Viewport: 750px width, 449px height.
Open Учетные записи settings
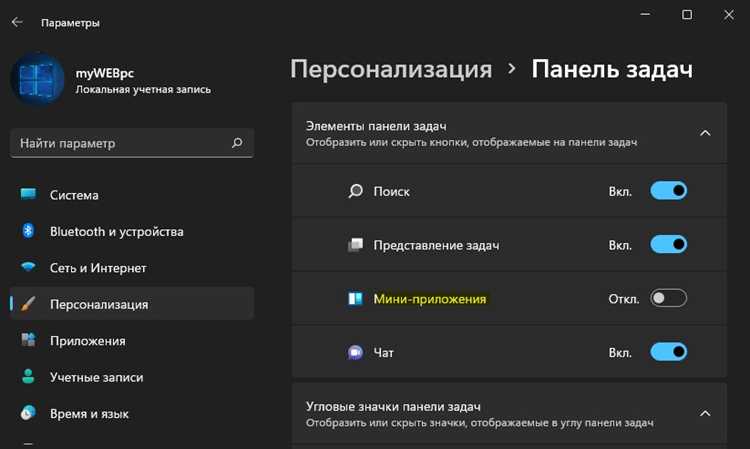pos(132,377)
